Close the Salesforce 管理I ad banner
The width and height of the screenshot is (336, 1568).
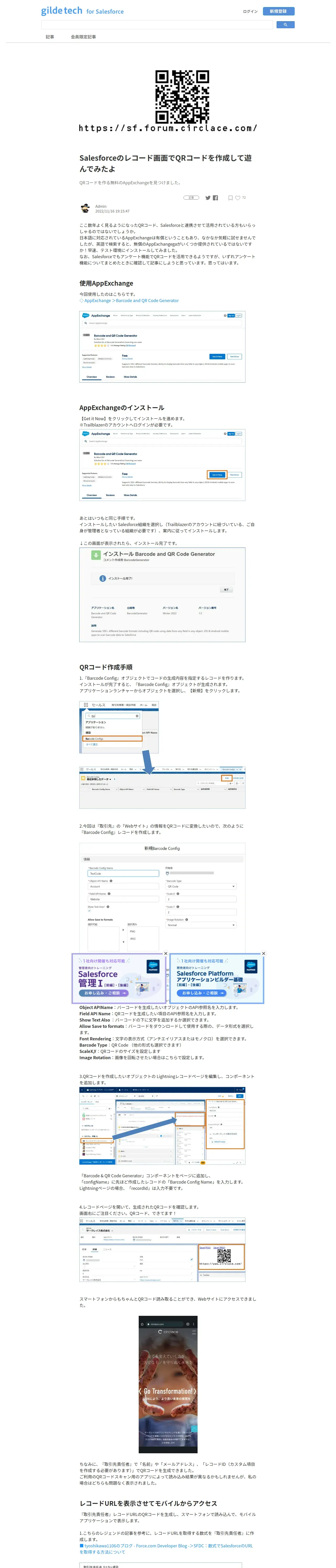click(x=165, y=954)
